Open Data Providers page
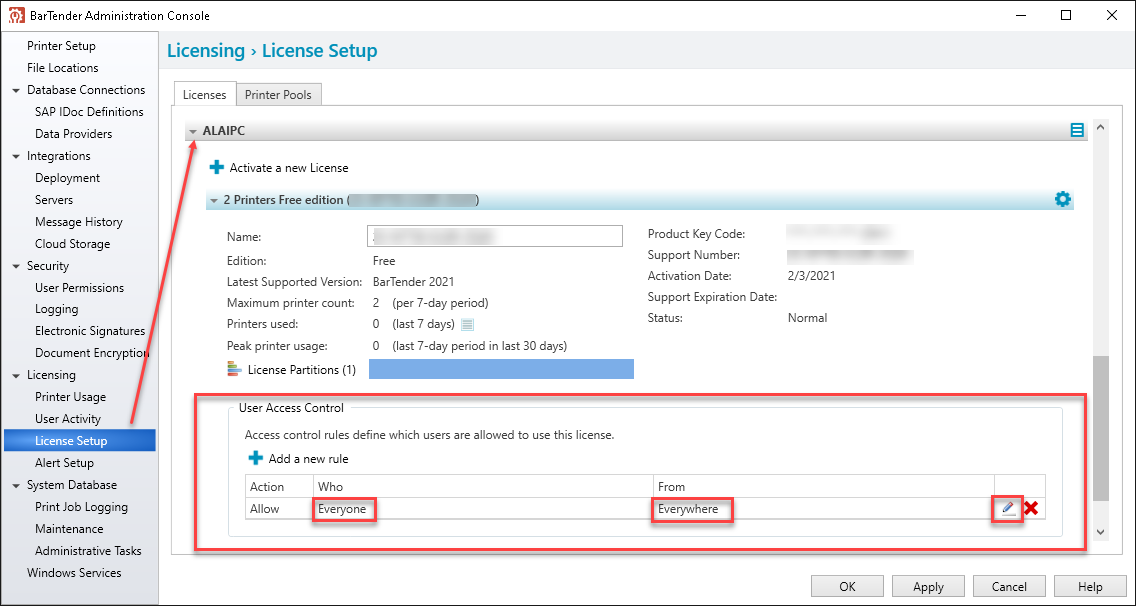 [74, 133]
